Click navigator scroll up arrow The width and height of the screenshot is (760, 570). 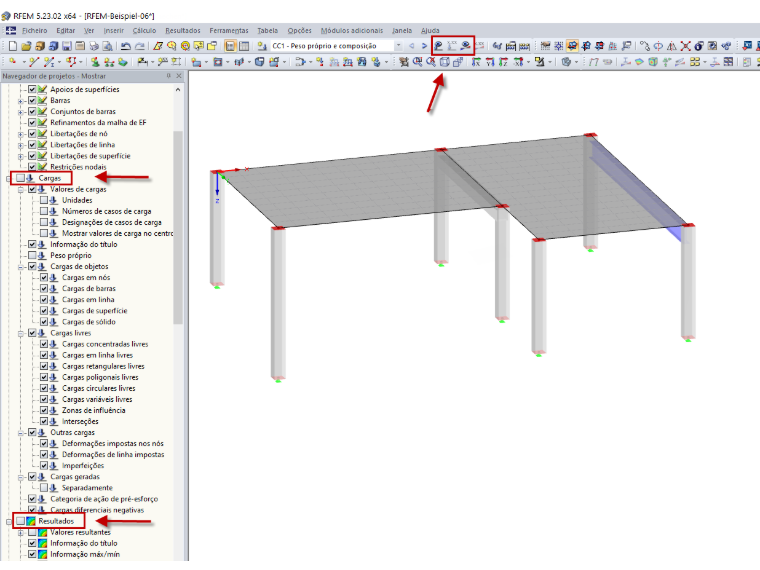178,90
